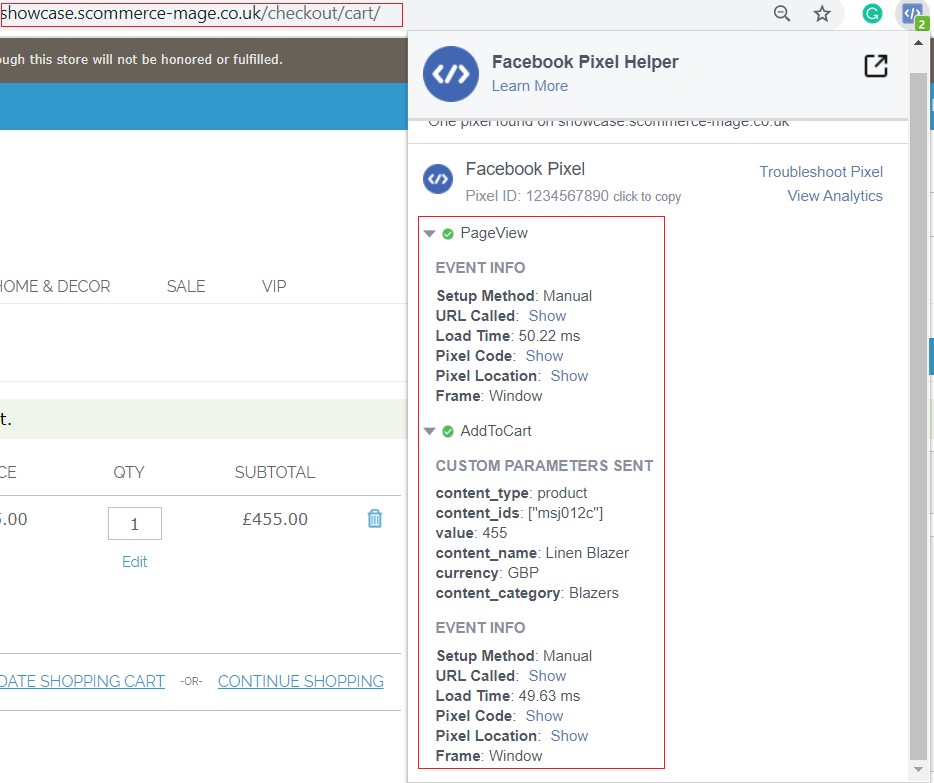Image resolution: width=934 pixels, height=783 pixels.
Task: Open the Troubleshoot Pixel link
Action: tap(821, 172)
